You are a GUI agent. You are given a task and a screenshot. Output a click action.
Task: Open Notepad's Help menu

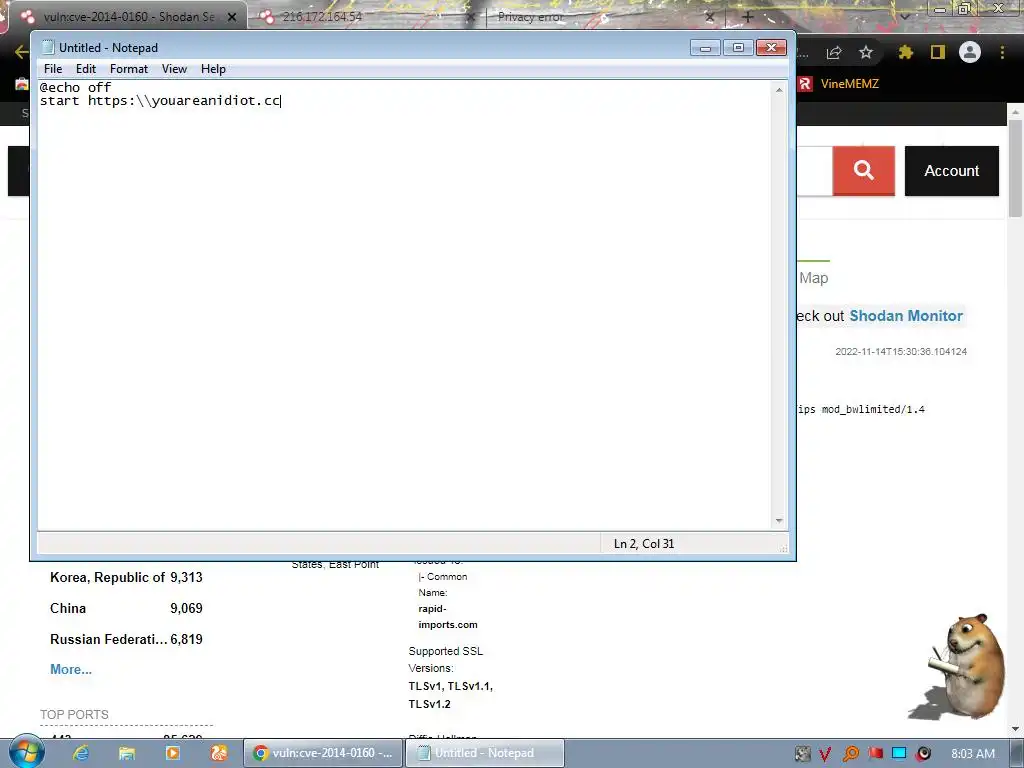[x=213, y=69]
